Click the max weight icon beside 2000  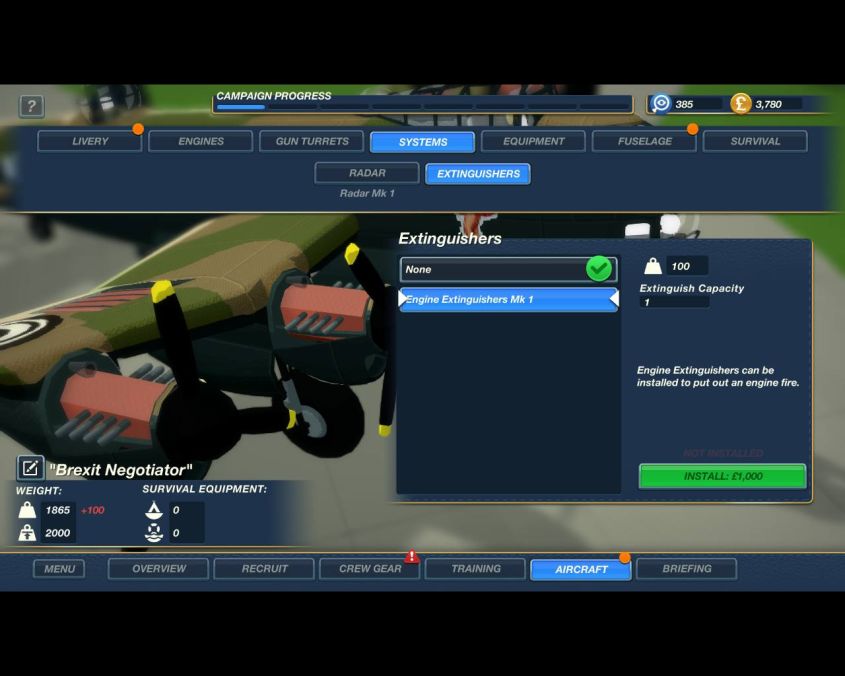27,533
